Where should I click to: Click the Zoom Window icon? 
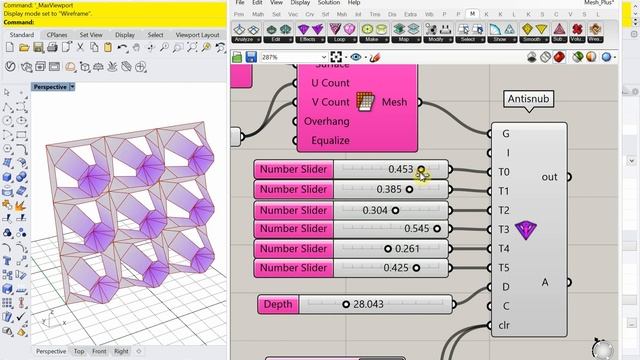178,48
